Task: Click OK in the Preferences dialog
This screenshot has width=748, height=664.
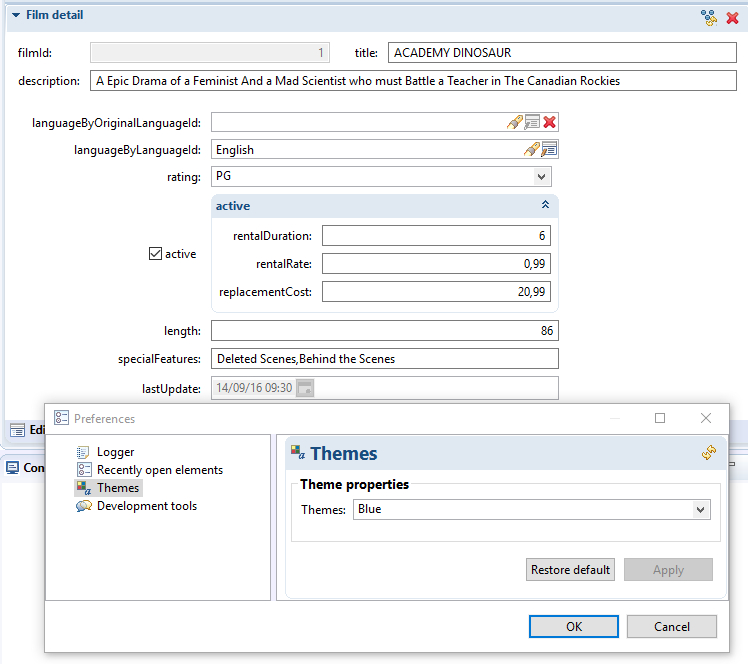Action: pyautogui.click(x=573, y=626)
